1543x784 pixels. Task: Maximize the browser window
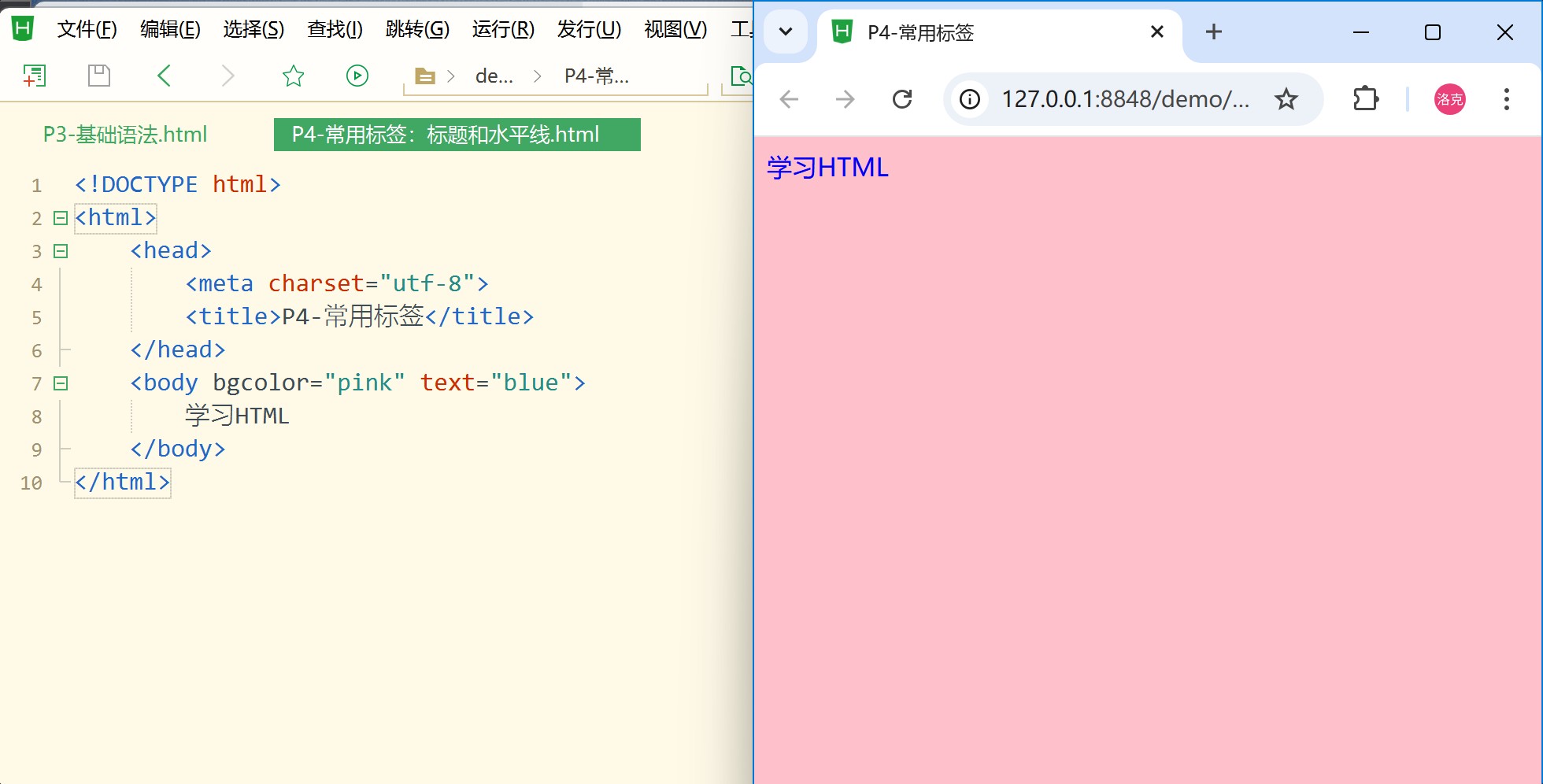pyautogui.click(x=1433, y=32)
